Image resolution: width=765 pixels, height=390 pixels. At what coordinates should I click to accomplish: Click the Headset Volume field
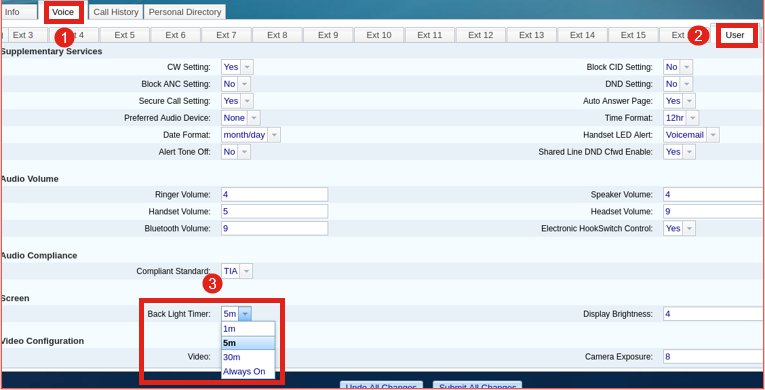point(713,211)
